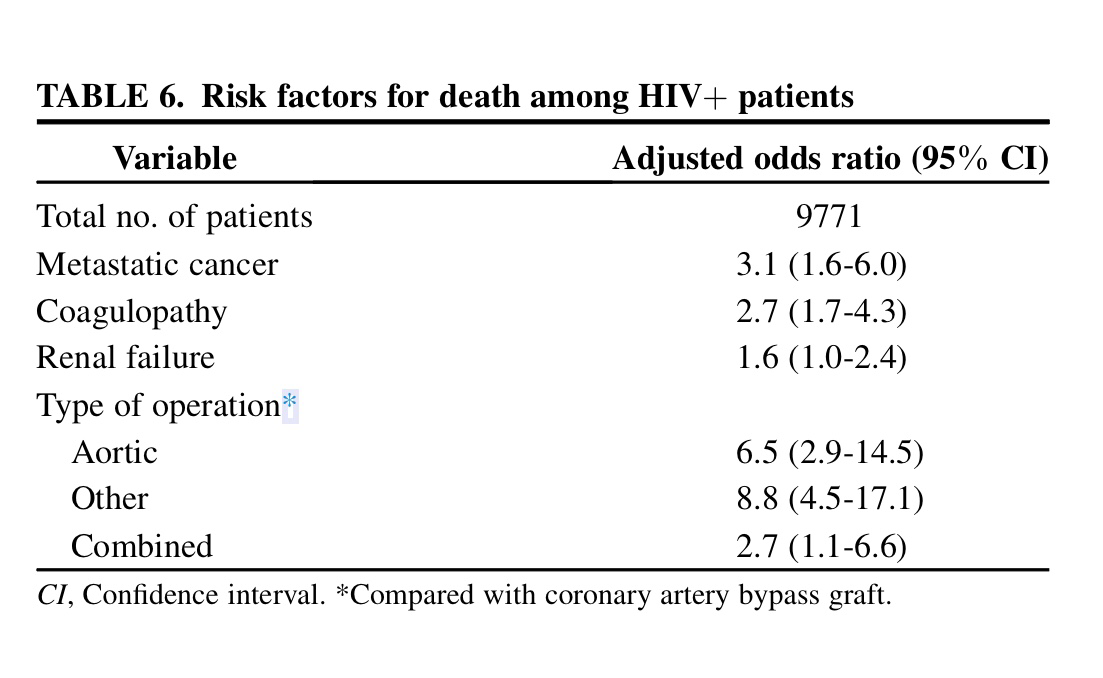
Task: Click the 2.7 (1.1-6.6) odds ratio
Action: pos(821,546)
